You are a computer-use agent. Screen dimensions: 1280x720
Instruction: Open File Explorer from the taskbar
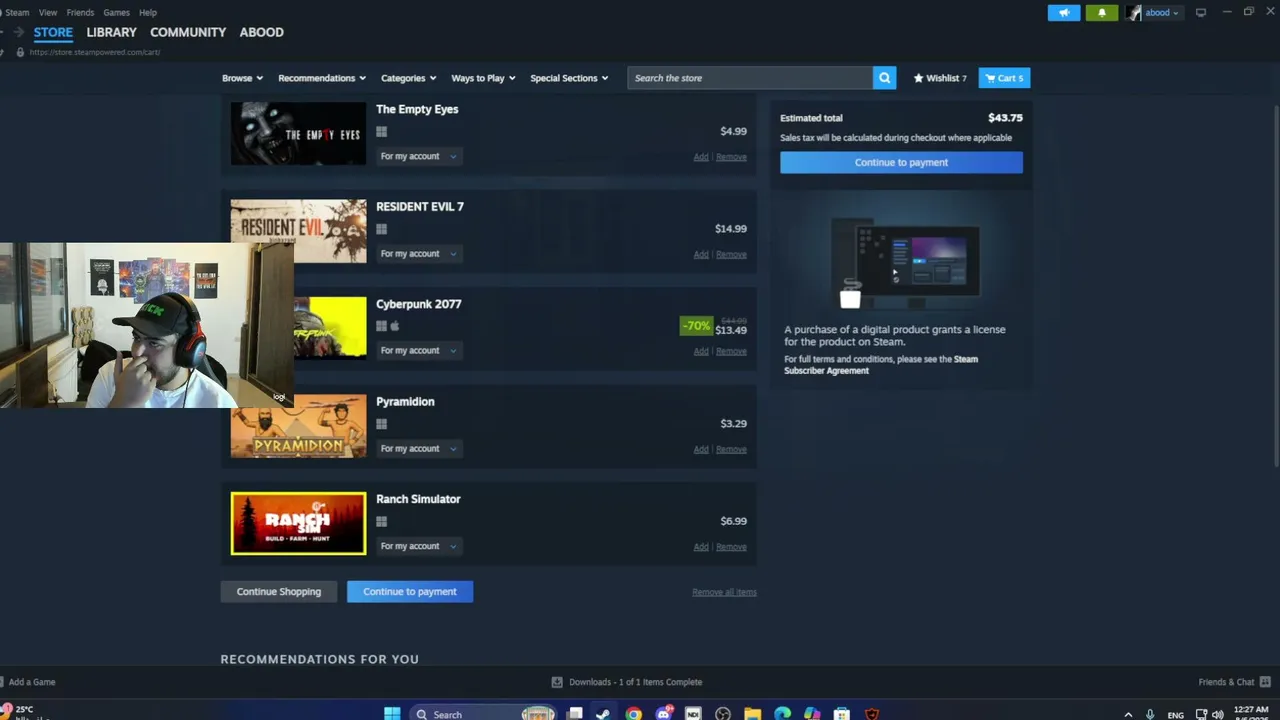tap(752, 714)
